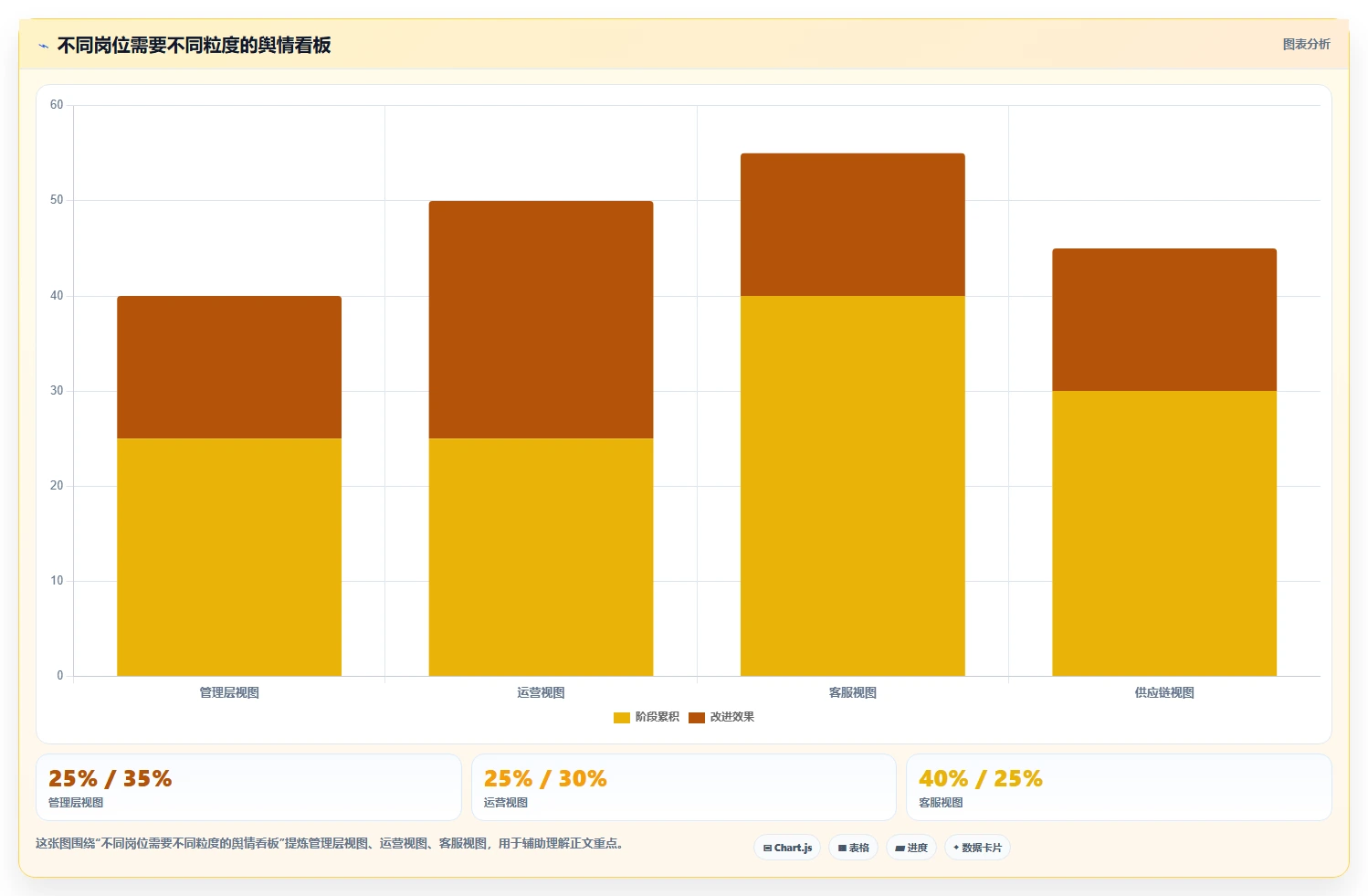Select the 40% / 25% 客服视图 stat card

1119,787
